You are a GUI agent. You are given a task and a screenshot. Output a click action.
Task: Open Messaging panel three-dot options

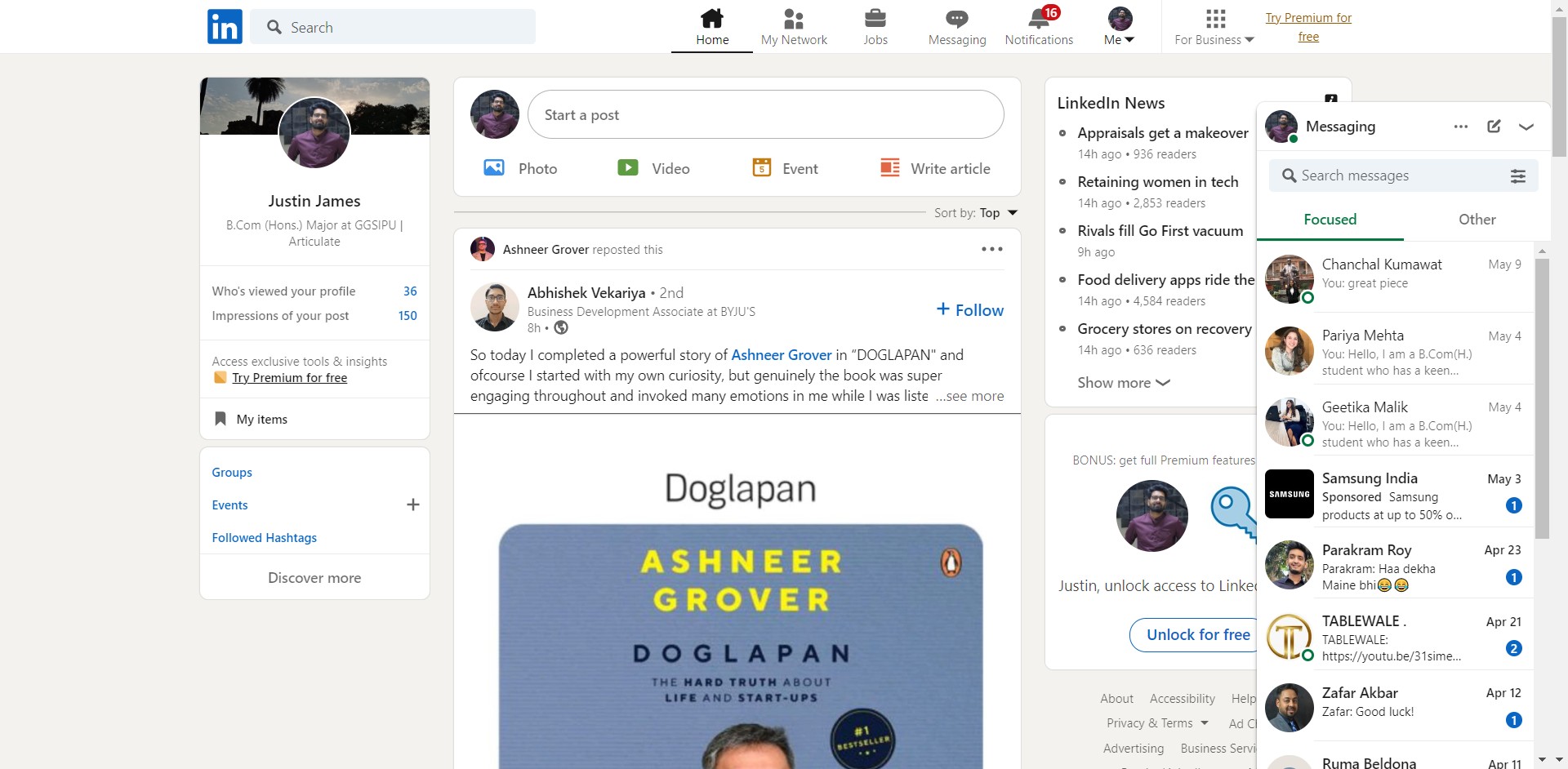coord(1461,127)
